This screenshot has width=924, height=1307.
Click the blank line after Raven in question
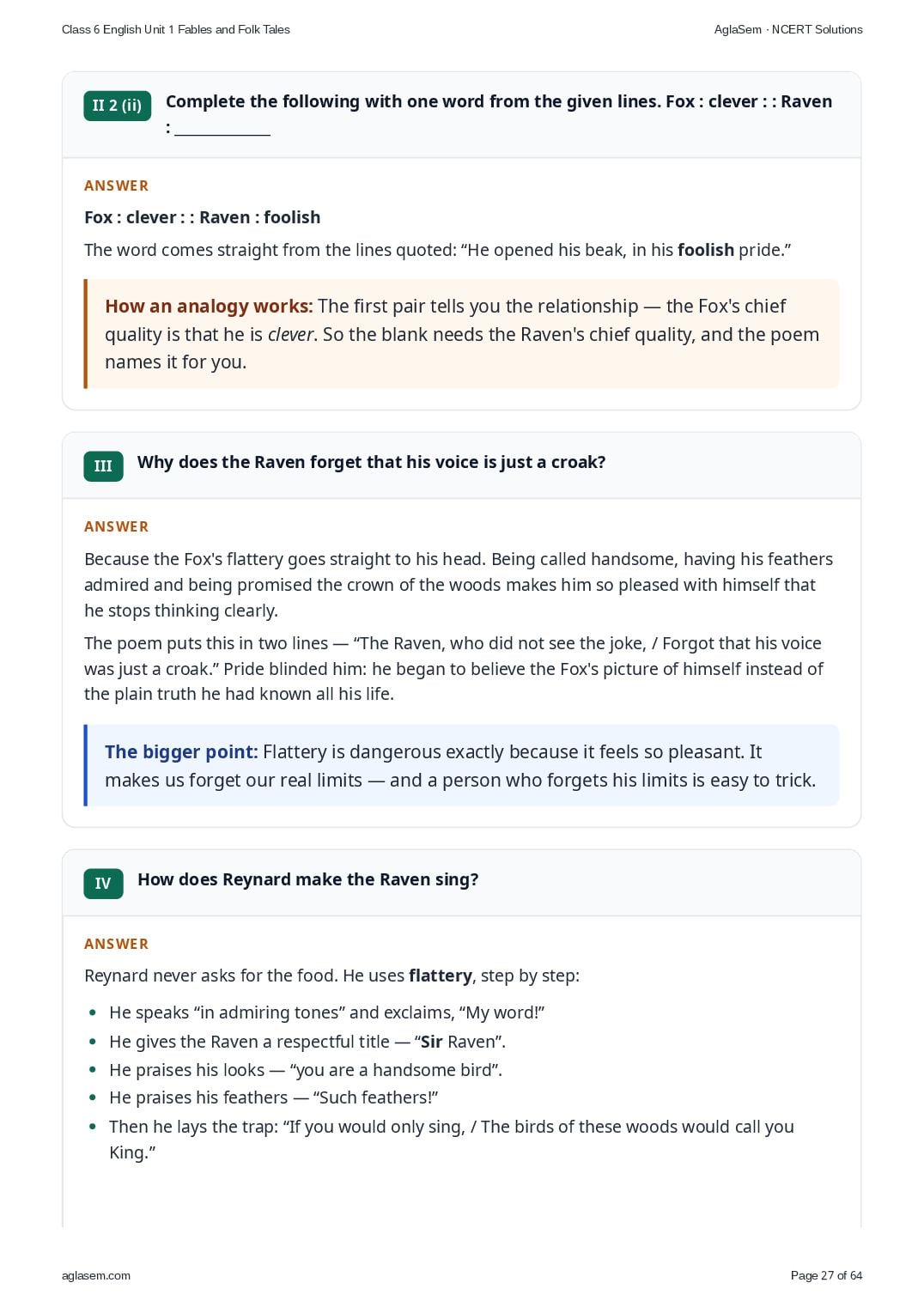point(222,129)
